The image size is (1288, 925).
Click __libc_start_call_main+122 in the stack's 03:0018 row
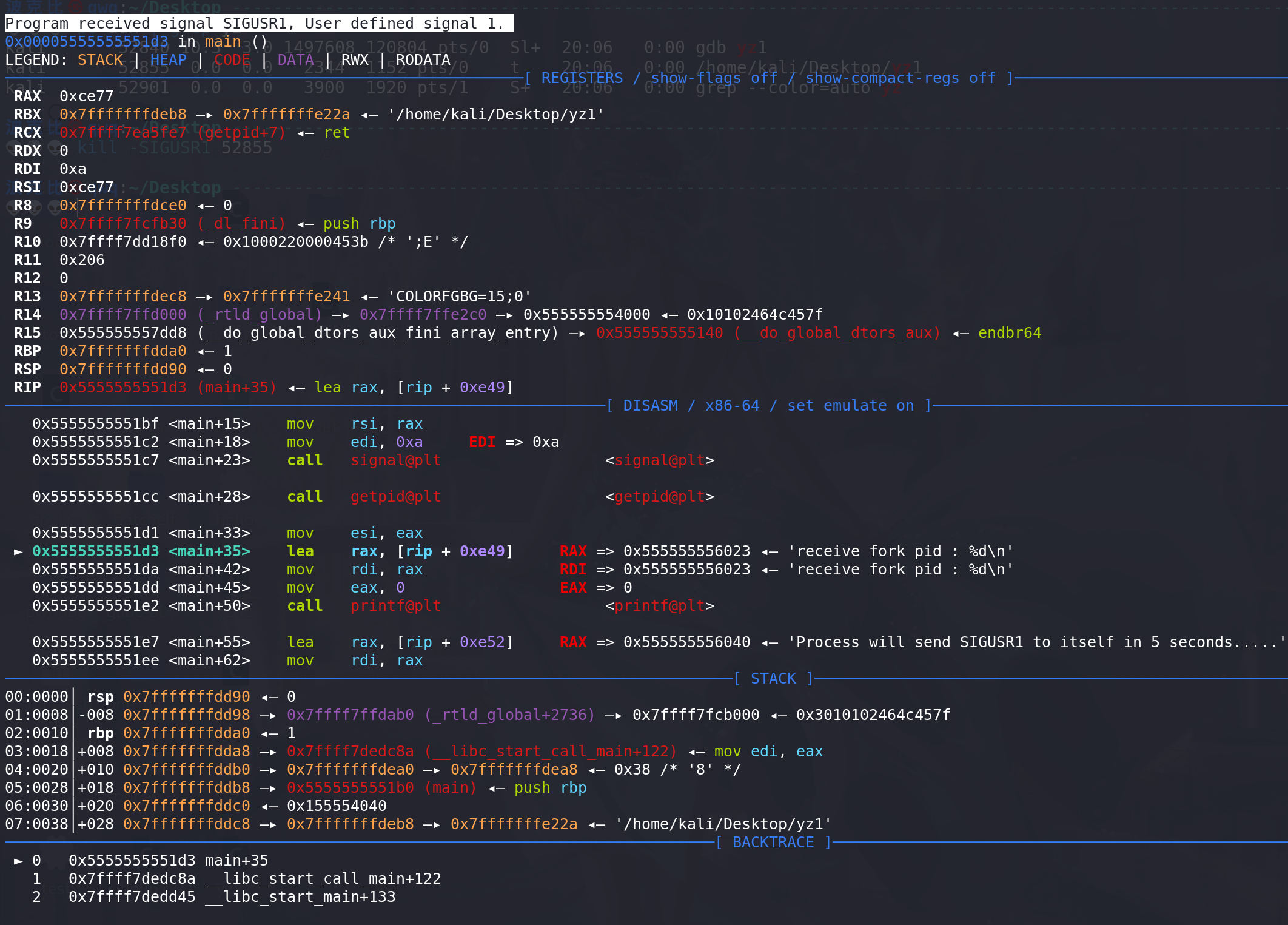(x=551, y=752)
